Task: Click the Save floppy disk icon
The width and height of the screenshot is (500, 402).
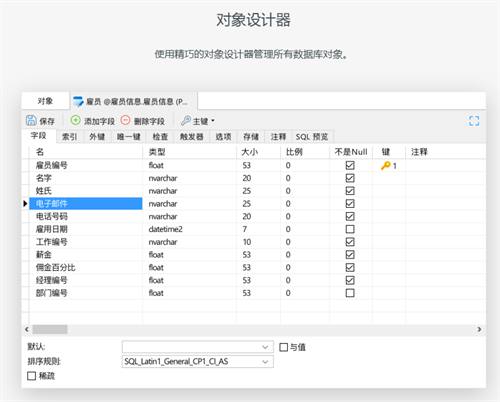Action: tap(31, 120)
